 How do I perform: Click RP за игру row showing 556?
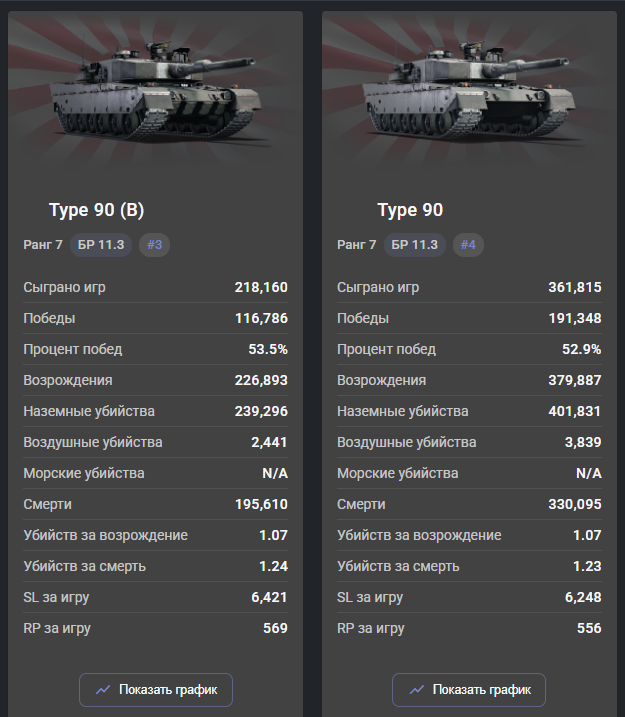click(469, 628)
